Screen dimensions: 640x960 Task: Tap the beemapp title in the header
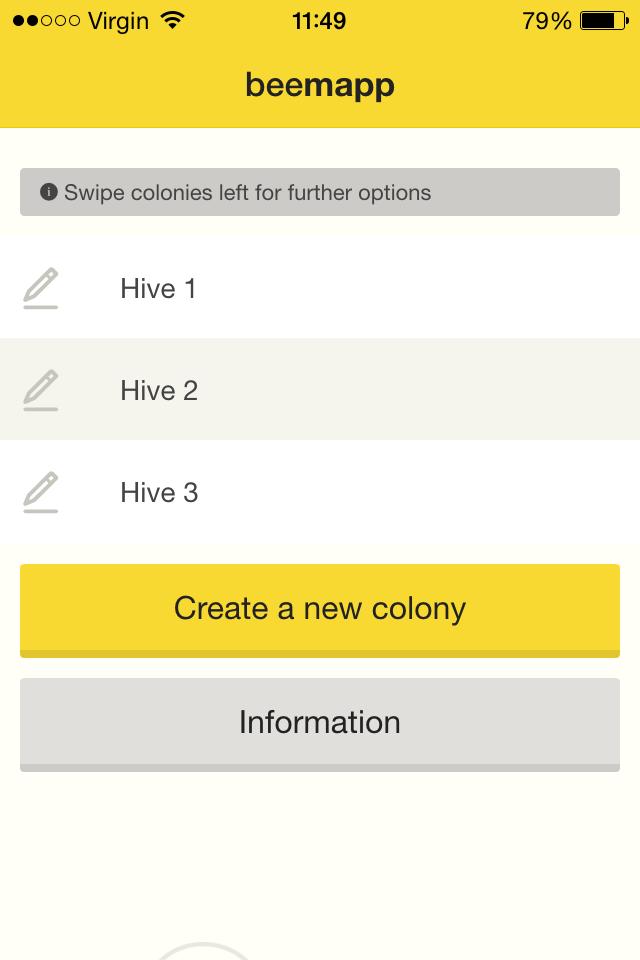tap(320, 86)
